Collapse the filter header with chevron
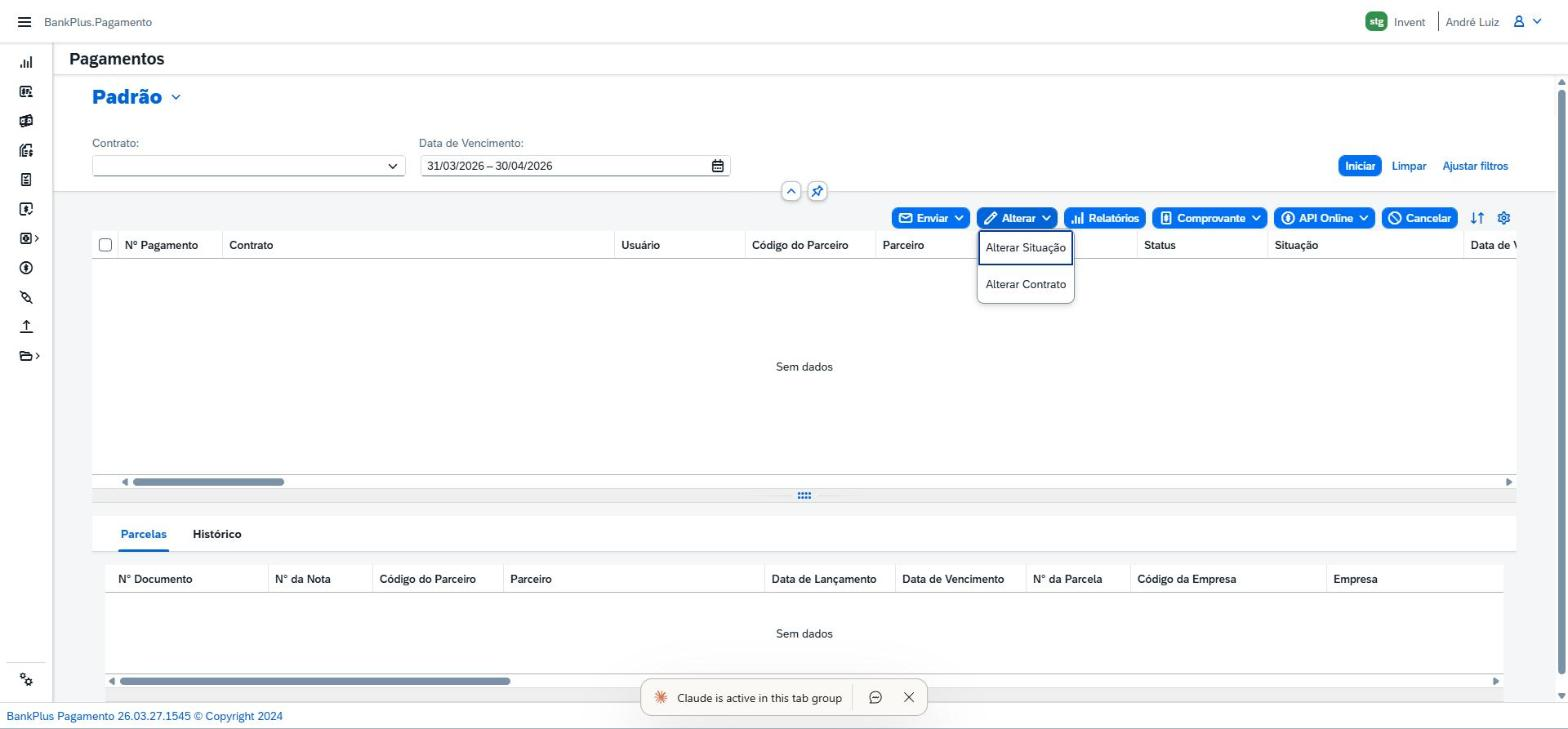The width and height of the screenshot is (1568, 729). click(791, 191)
